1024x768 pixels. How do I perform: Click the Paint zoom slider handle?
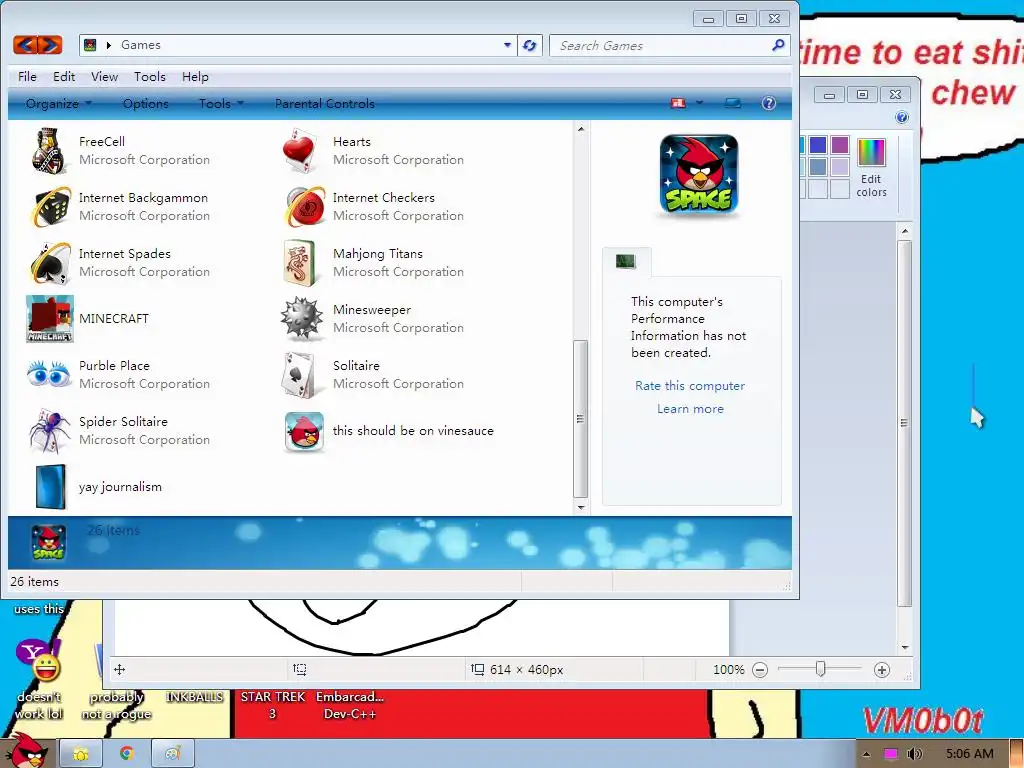[x=821, y=669]
